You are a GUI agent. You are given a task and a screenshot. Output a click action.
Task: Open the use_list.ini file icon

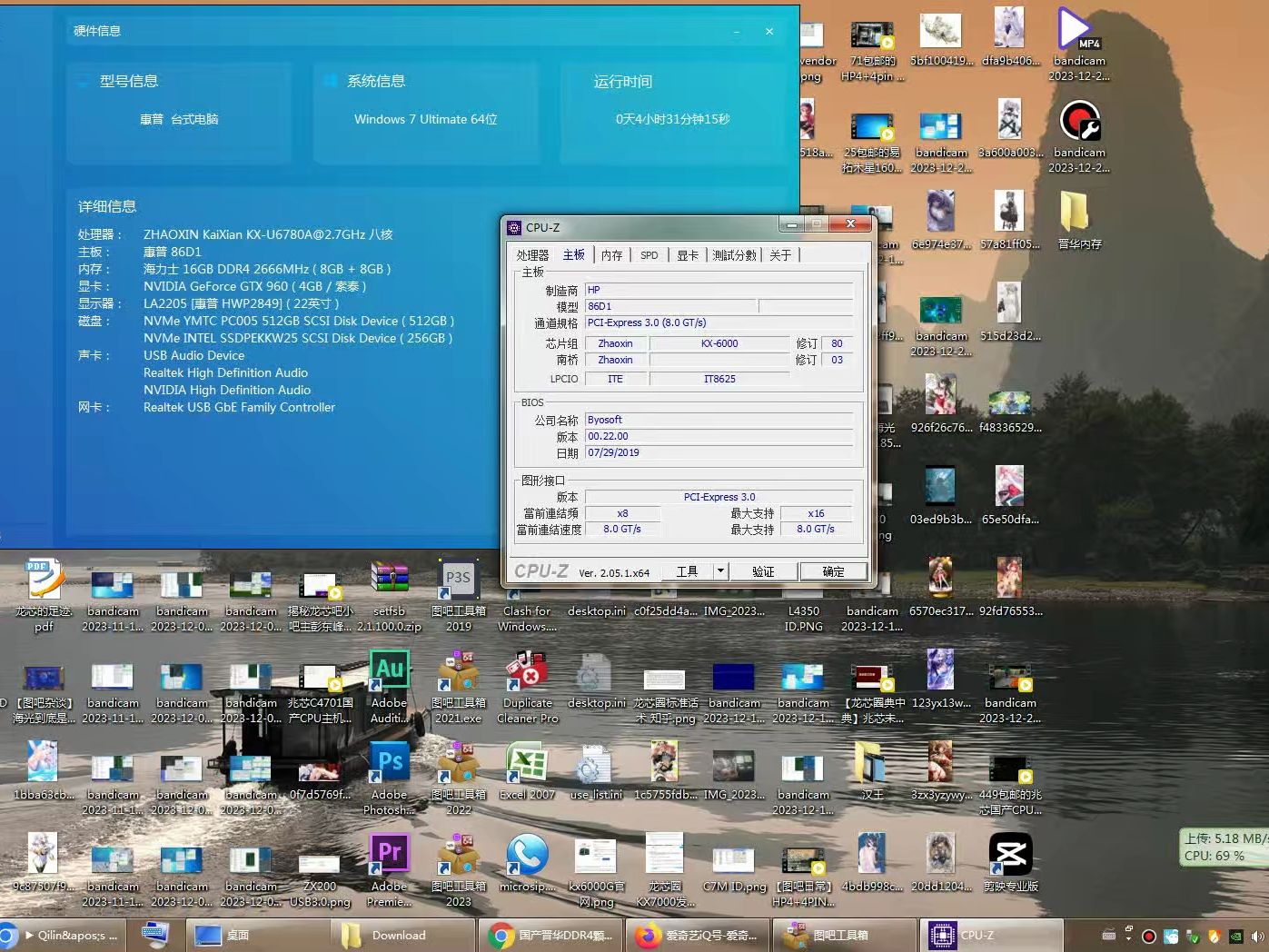pyautogui.click(x=596, y=771)
